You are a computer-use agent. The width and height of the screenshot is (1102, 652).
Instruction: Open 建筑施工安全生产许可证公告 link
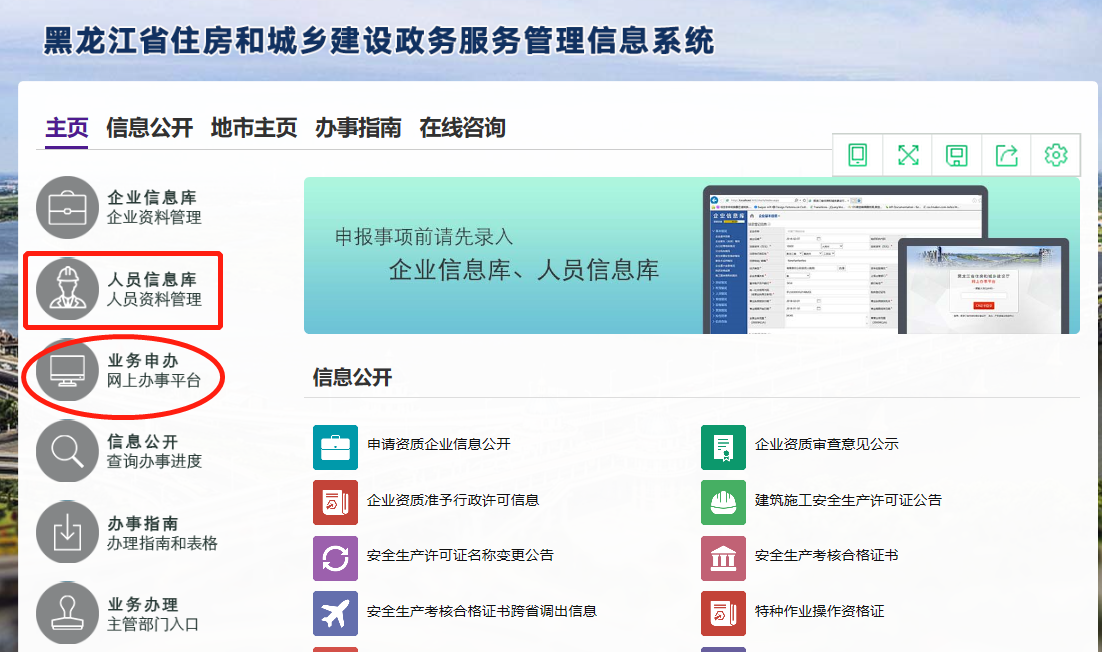pos(847,500)
